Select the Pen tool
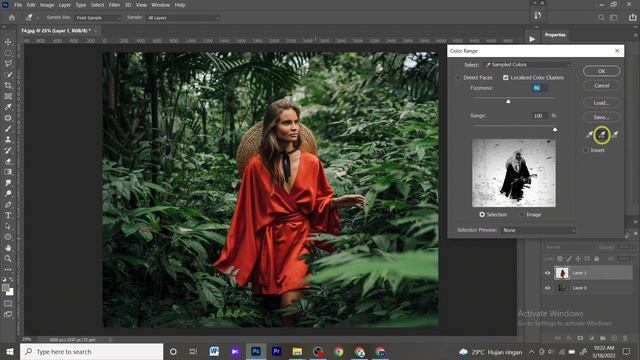The image size is (640, 360). tap(8, 204)
